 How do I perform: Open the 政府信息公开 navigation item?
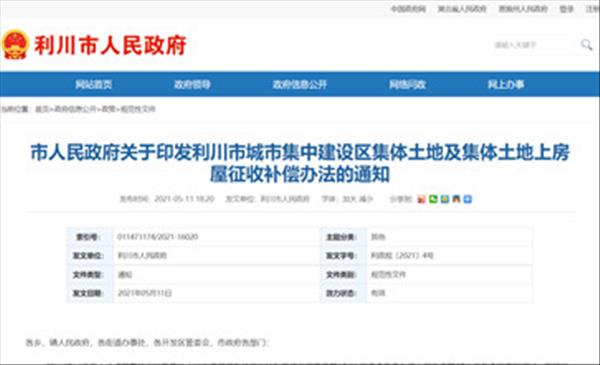click(x=300, y=84)
